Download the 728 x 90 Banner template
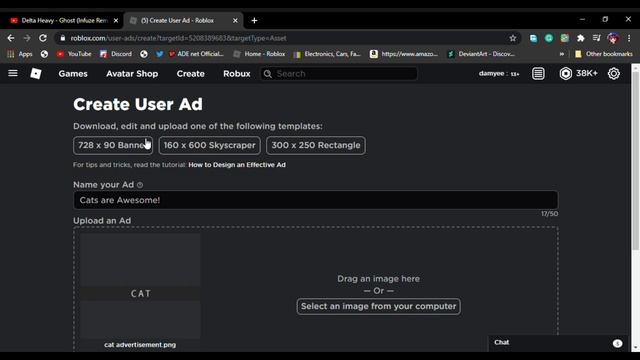 (113, 145)
